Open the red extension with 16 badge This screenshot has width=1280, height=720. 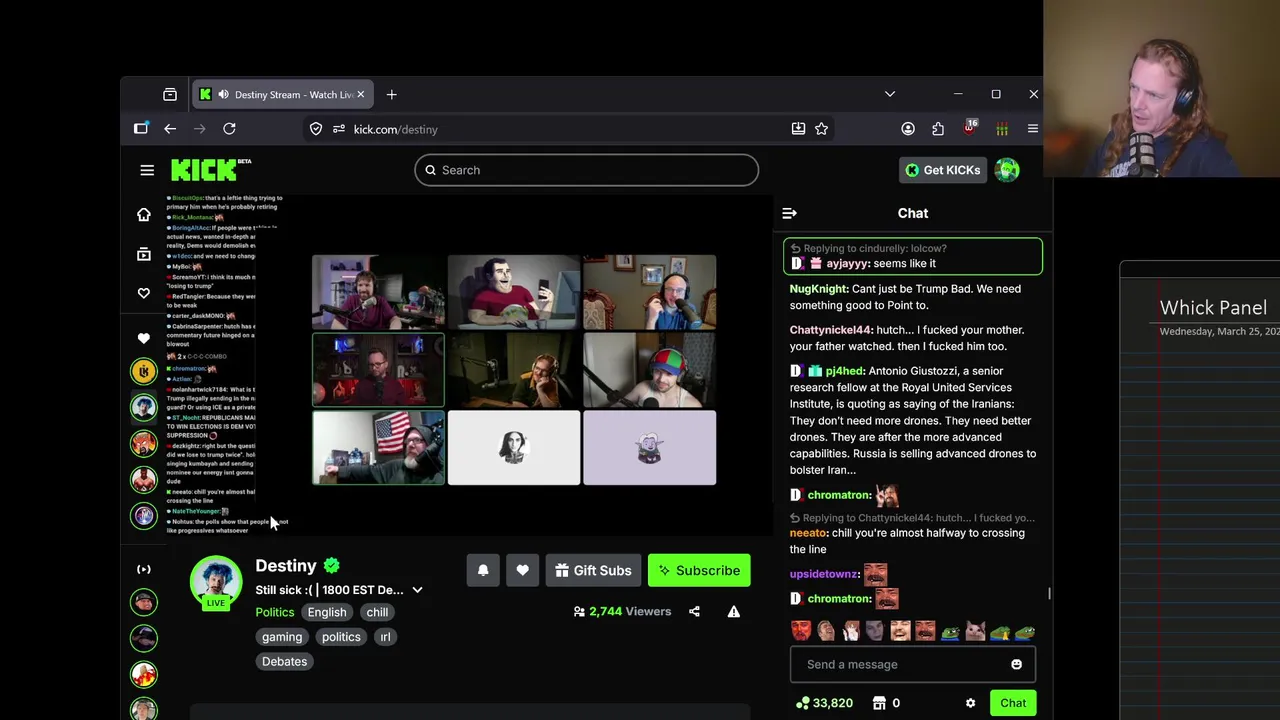pyautogui.click(x=970, y=128)
